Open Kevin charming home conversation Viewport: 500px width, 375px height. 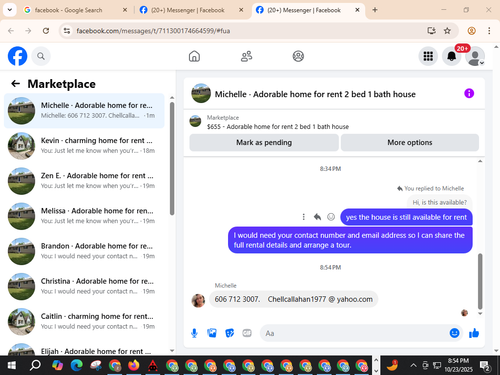coord(84,146)
